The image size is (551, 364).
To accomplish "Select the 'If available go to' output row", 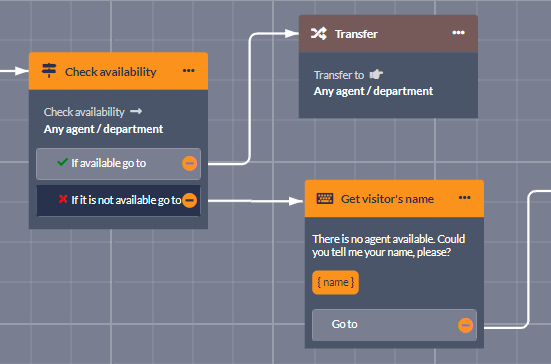I will pos(118,164).
